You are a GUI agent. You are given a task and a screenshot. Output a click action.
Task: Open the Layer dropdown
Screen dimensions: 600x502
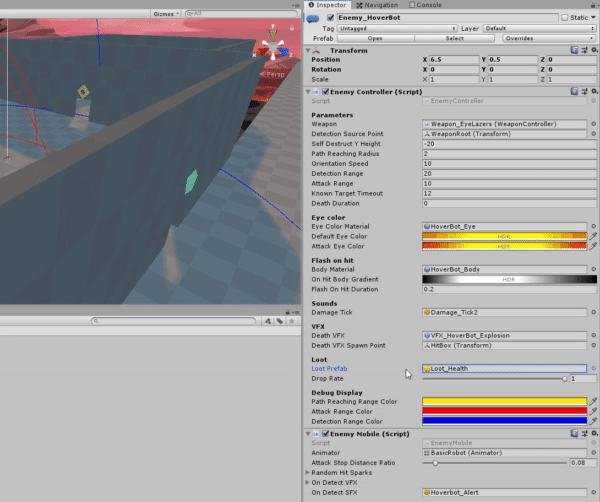(x=540, y=28)
